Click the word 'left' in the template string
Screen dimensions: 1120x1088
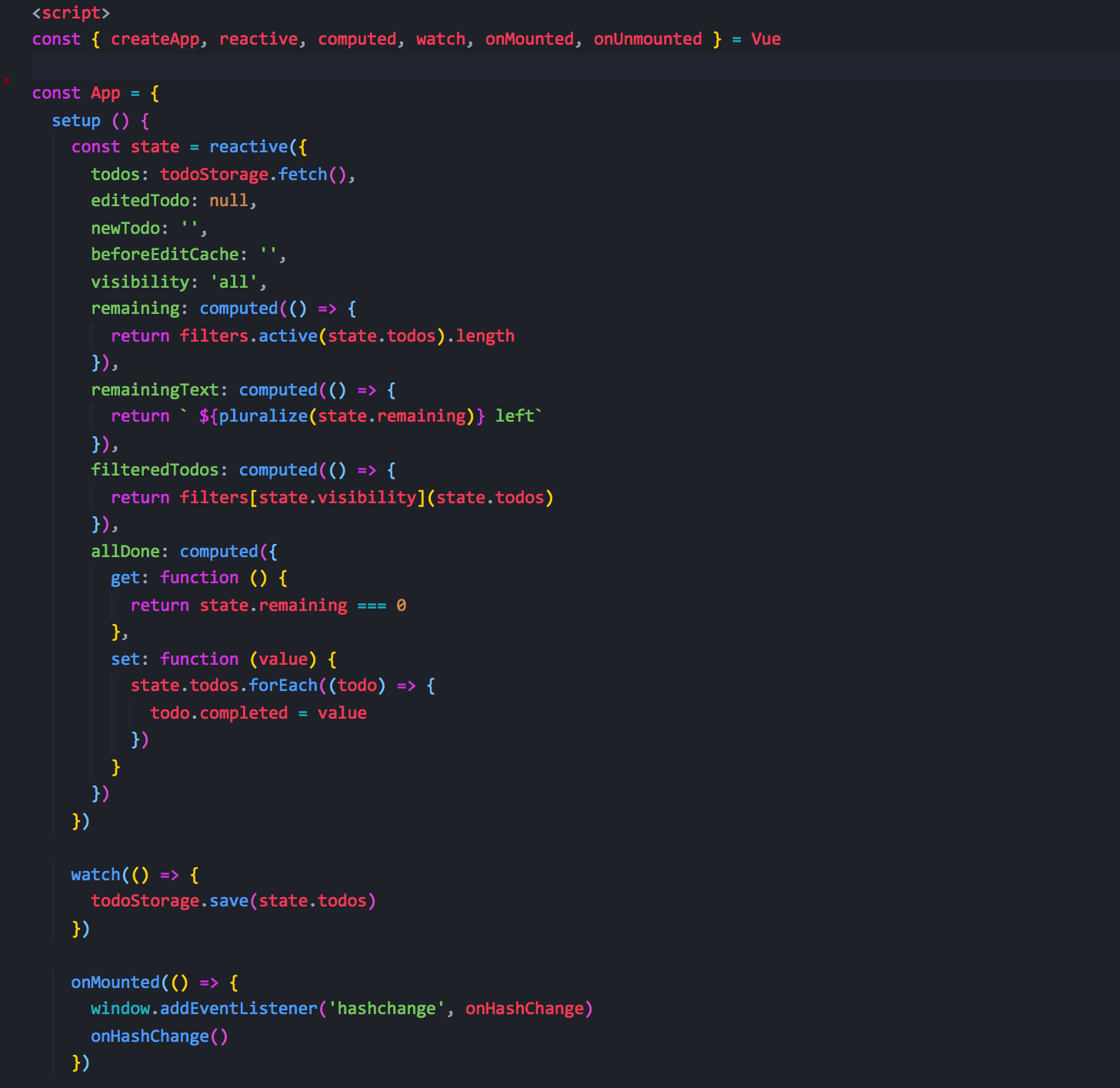pos(515,416)
